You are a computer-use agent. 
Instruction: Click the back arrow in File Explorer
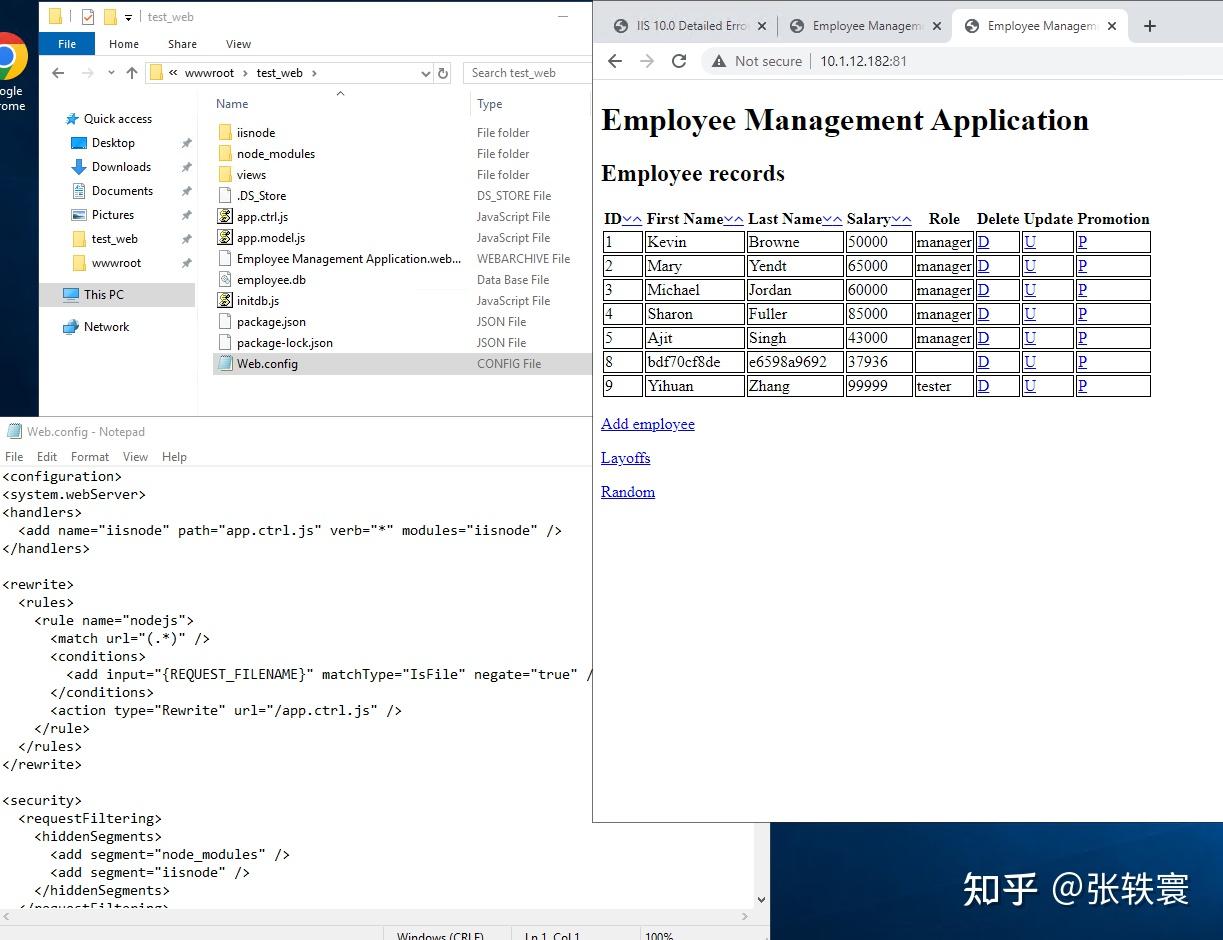click(x=57, y=72)
